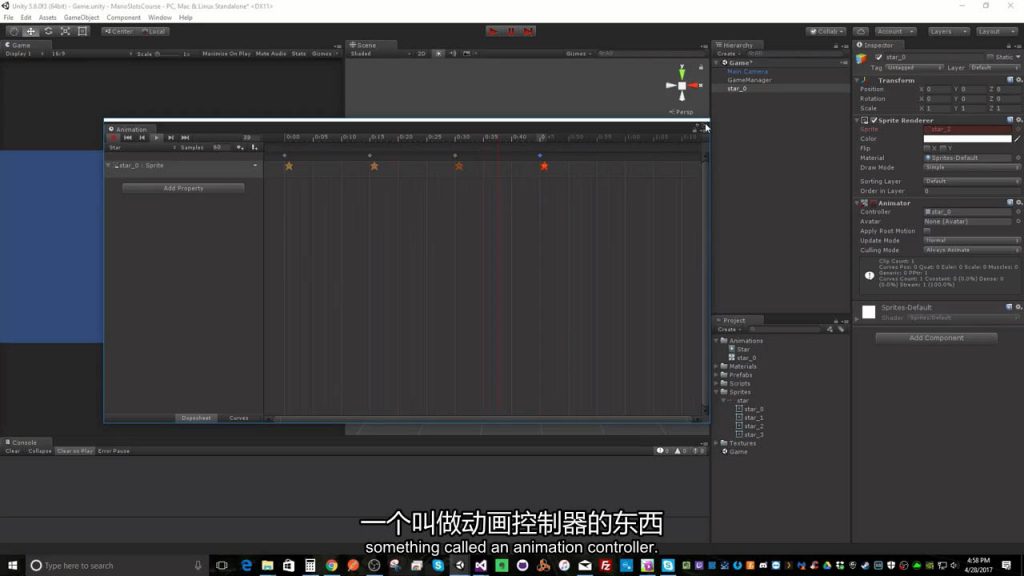Open the Color swatch in Sprite Renderer
The width and height of the screenshot is (1024, 576).
[x=968, y=138]
